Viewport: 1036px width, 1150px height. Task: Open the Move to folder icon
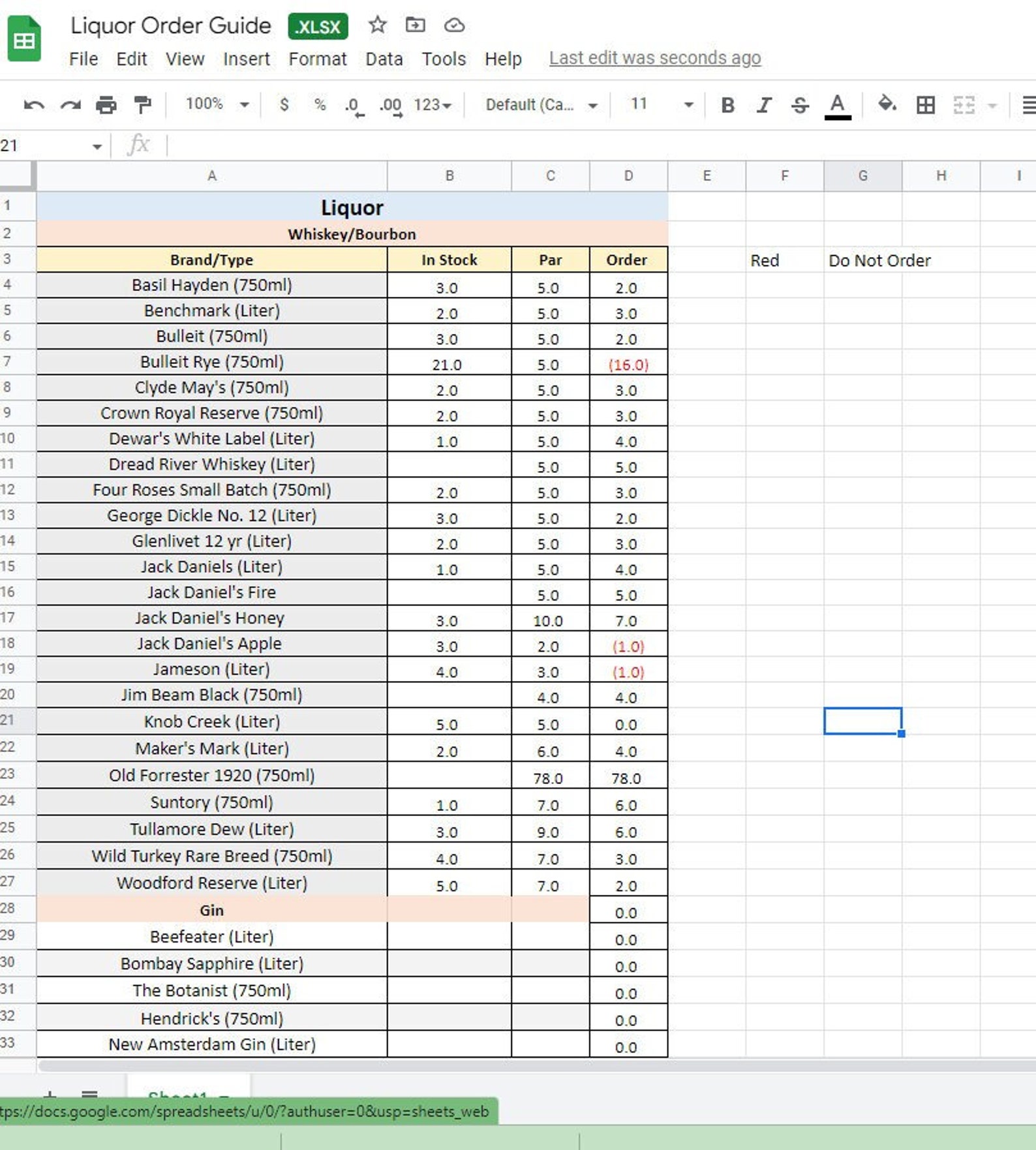[x=415, y=25]
